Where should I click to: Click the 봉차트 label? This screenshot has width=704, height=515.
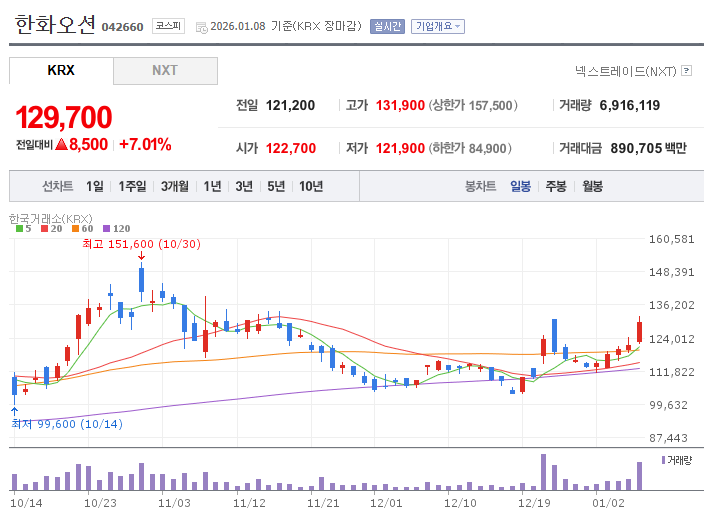click(480, 186)
